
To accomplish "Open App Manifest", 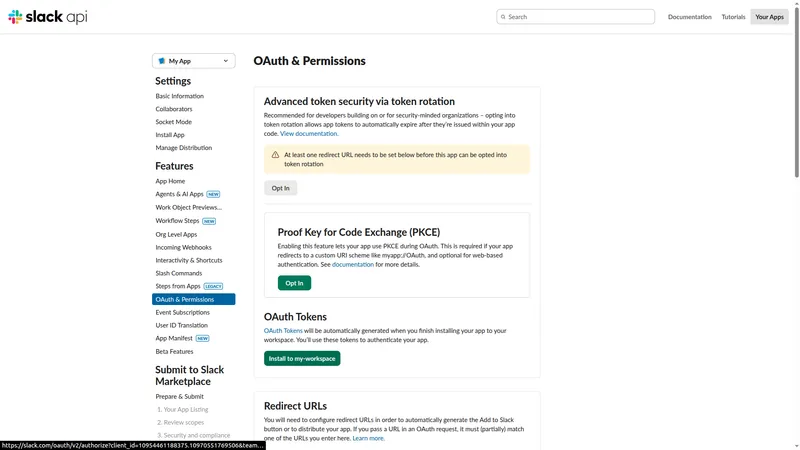I will coord(174,338).
